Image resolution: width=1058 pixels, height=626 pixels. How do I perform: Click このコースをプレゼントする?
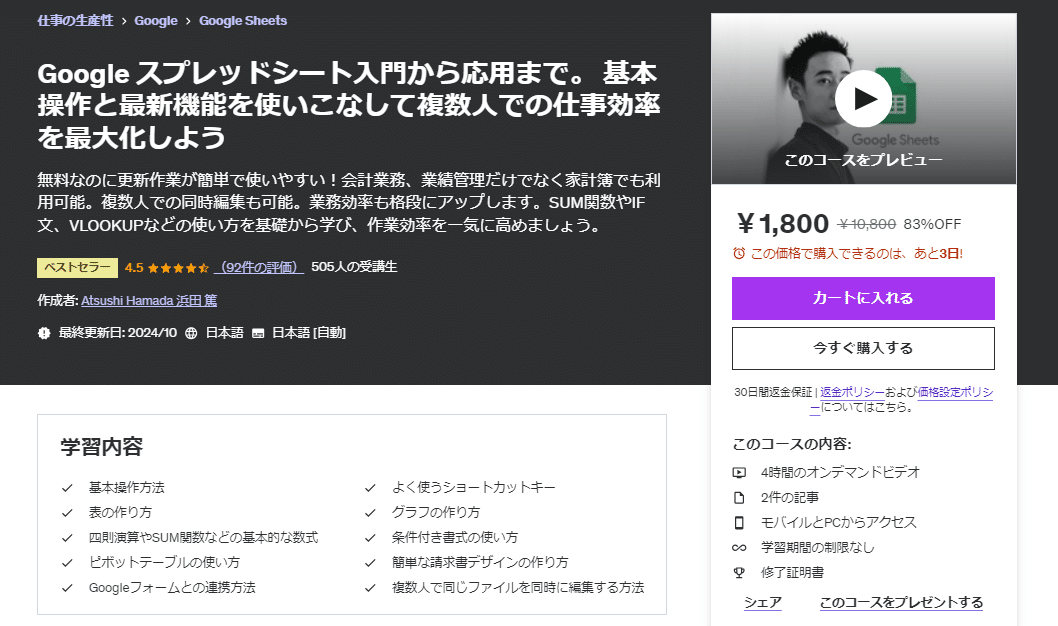pos(900,601)
